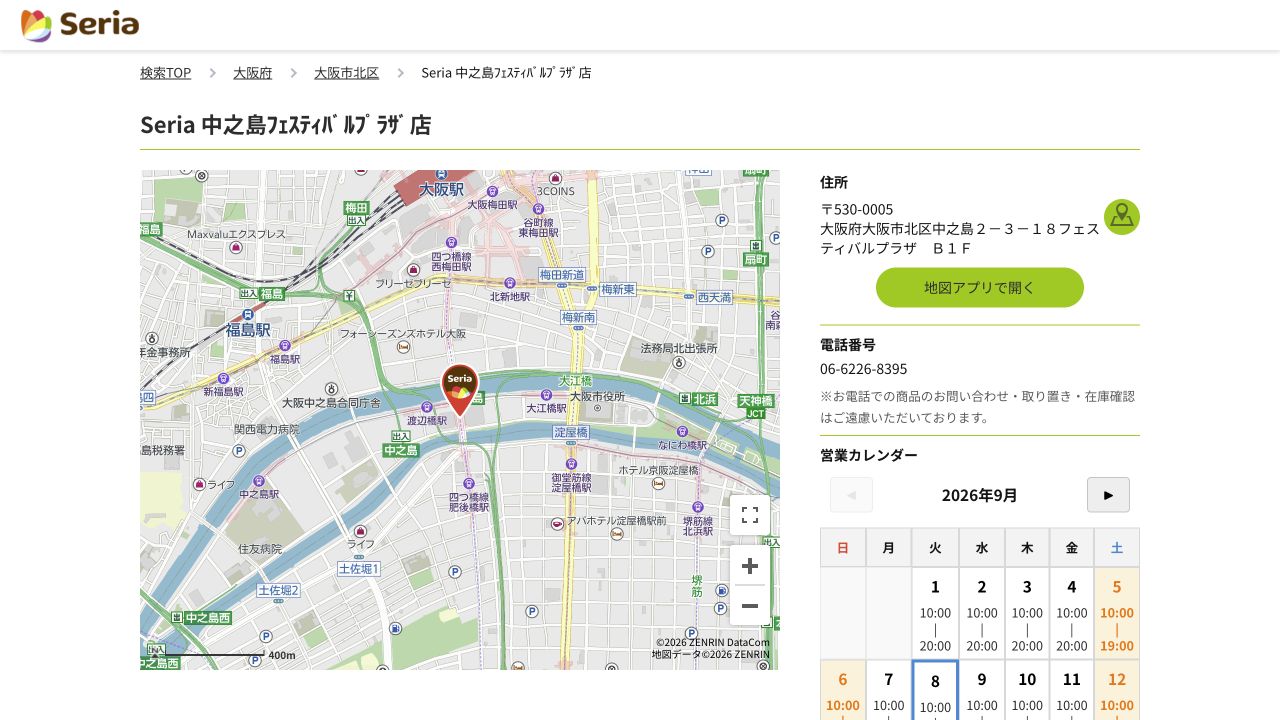
Task: Select Sunday day 6 in the calendar
Action: click(x=843, y=690)
